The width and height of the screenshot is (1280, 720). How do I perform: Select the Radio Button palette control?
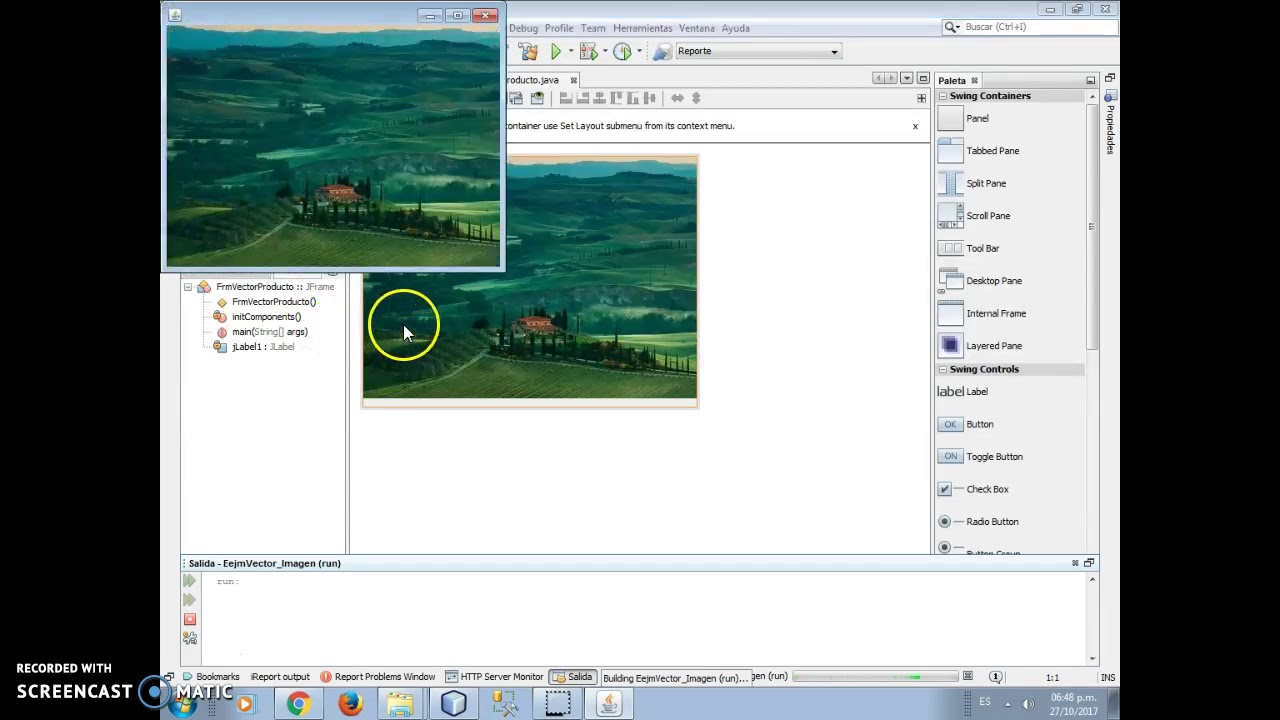pos(978,522)
